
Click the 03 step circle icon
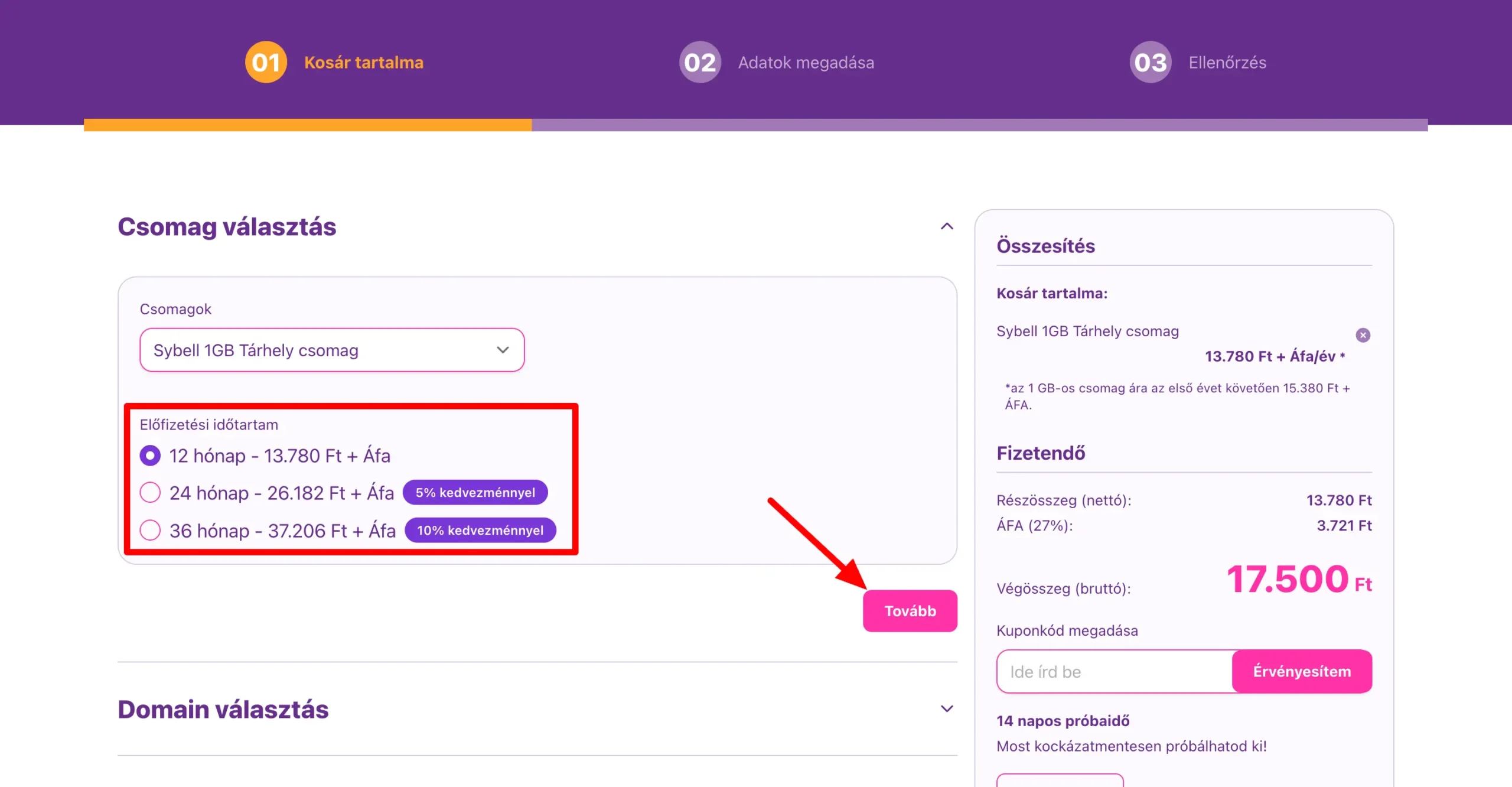tap(1151, 62)
